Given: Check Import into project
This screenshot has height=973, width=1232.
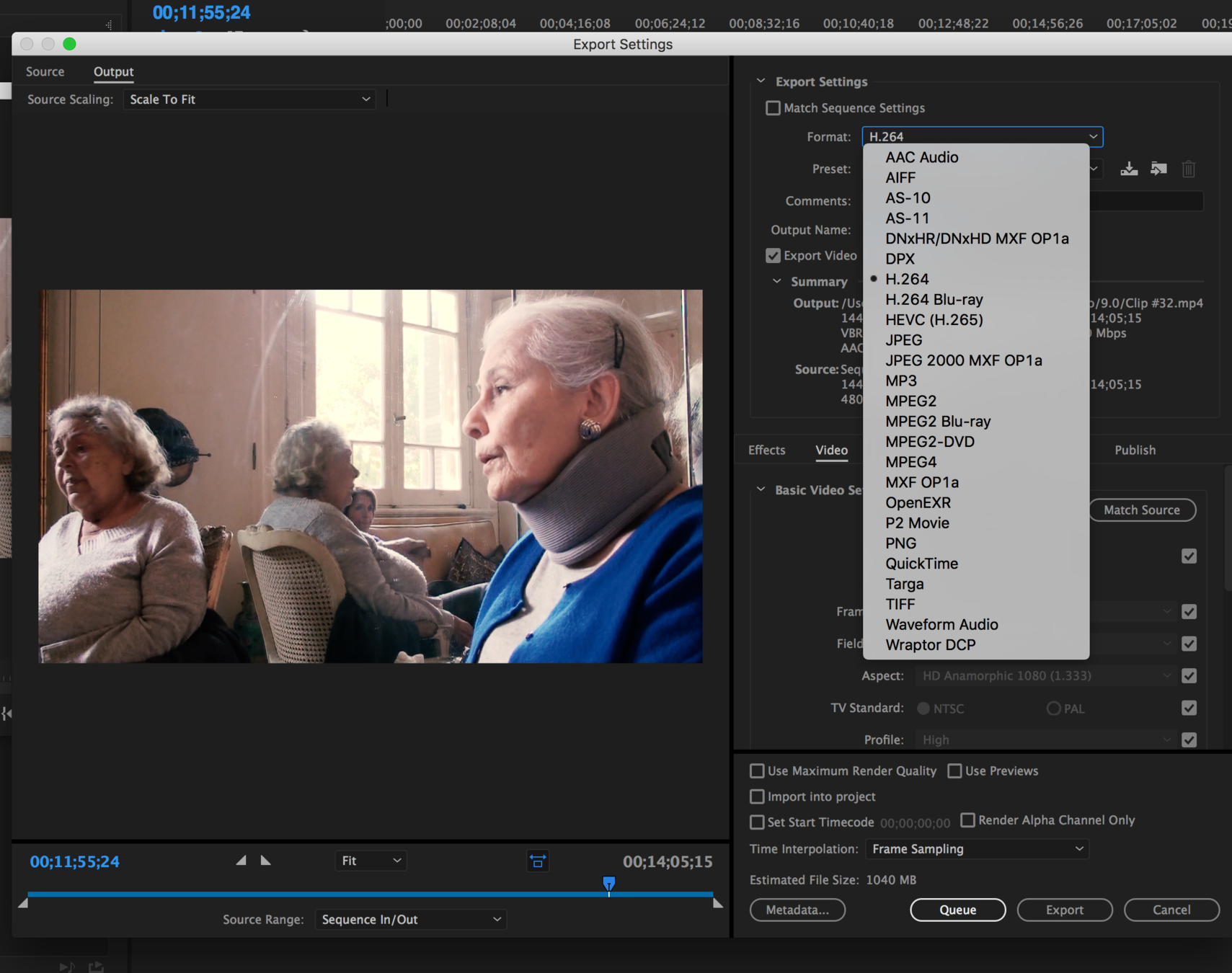Looking at the screenshot, I should (757, 796).
